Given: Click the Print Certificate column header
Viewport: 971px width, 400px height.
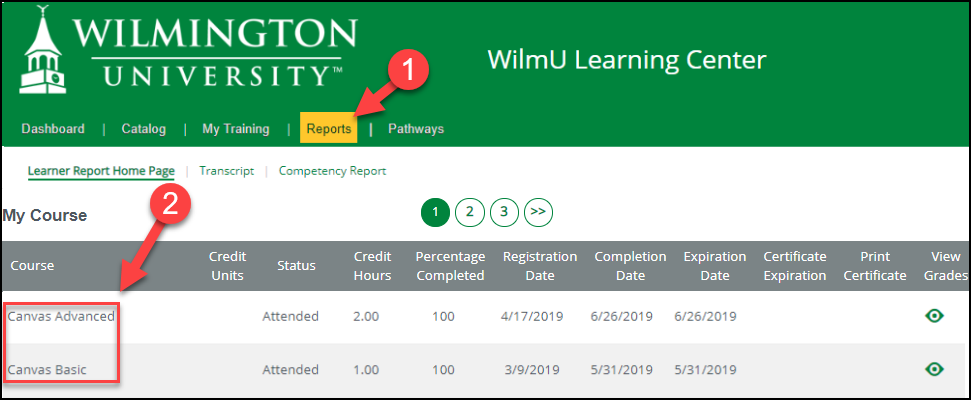Looking at the screenshot, I should tap(875, 266).
